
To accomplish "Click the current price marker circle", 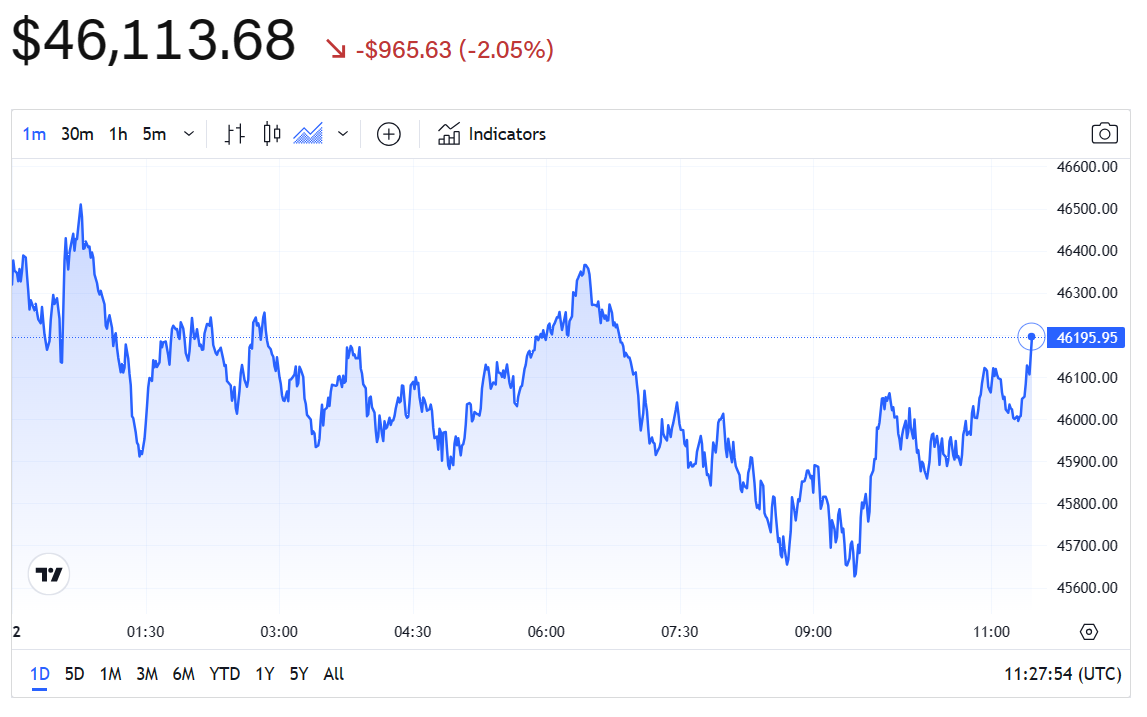I will (x=1031, y=337).
